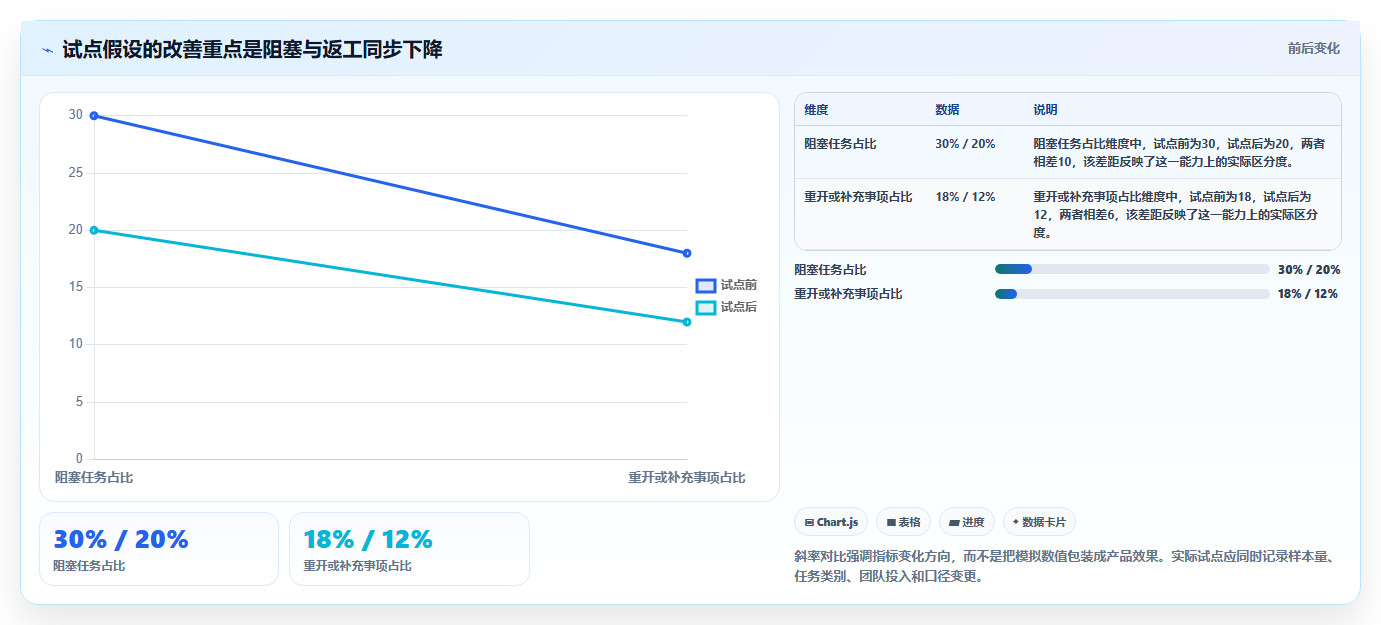The width and height of the screenshot is (1381, 625).
Task: Click the 重开或补充事项占比 x-axis label
Action: click(x=687, y=478)
